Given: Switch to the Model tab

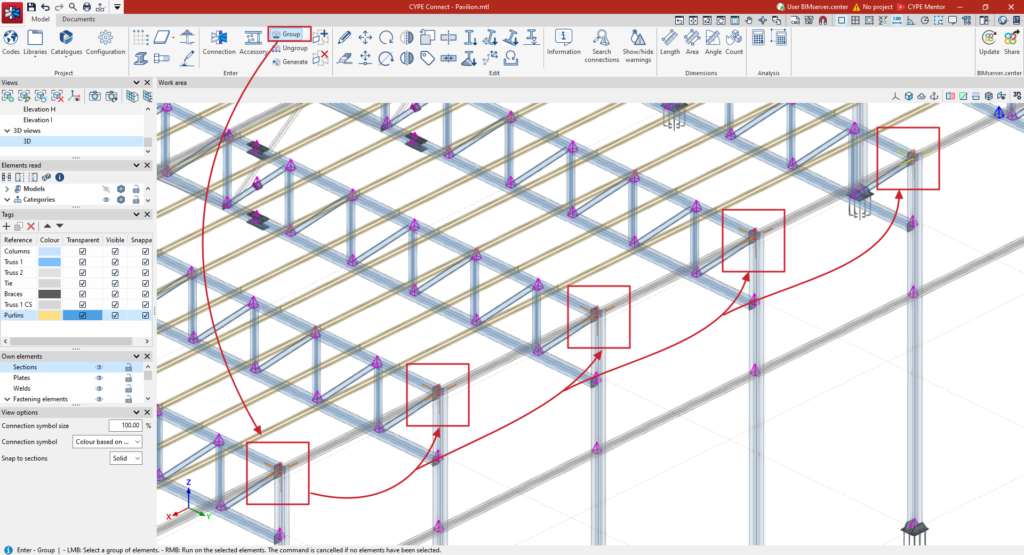Looking at the screenshot, I should [x=40, y=19].
